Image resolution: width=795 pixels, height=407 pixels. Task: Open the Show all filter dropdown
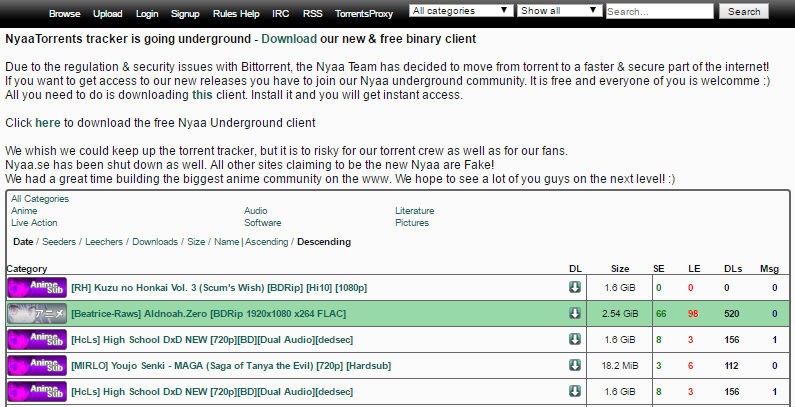559,11
